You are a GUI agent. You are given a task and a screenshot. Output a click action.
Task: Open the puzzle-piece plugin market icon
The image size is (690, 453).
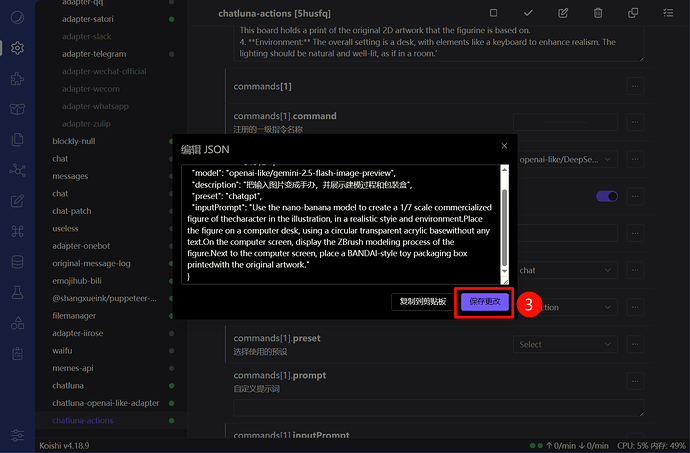17,79
